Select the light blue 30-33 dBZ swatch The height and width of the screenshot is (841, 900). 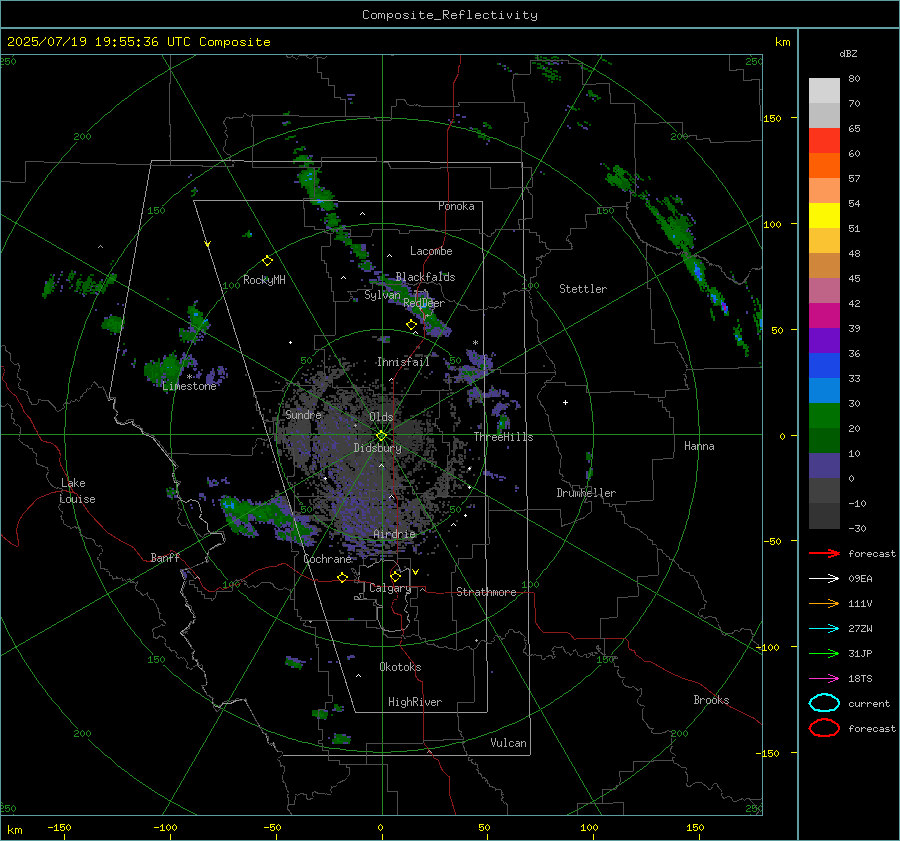(824, 390)
